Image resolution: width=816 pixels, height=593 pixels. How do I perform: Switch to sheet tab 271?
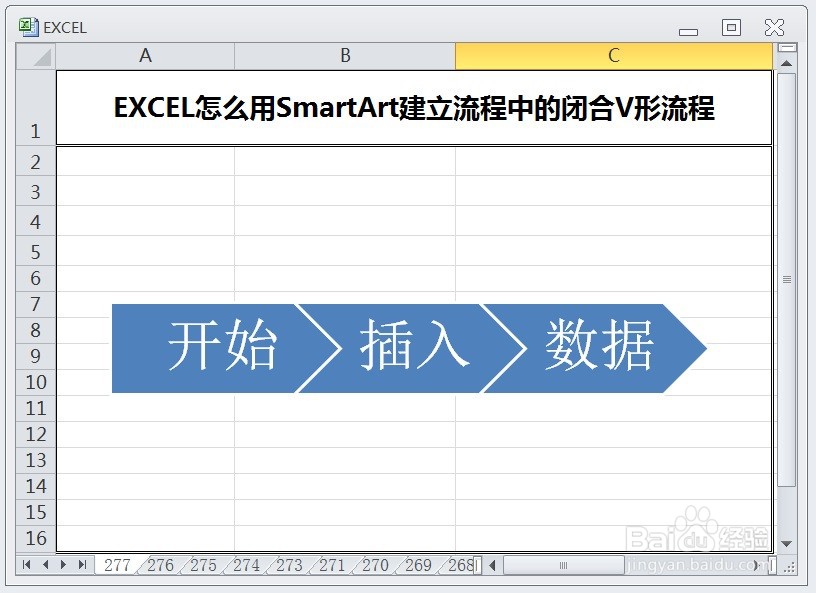click(x=332, y=565)
